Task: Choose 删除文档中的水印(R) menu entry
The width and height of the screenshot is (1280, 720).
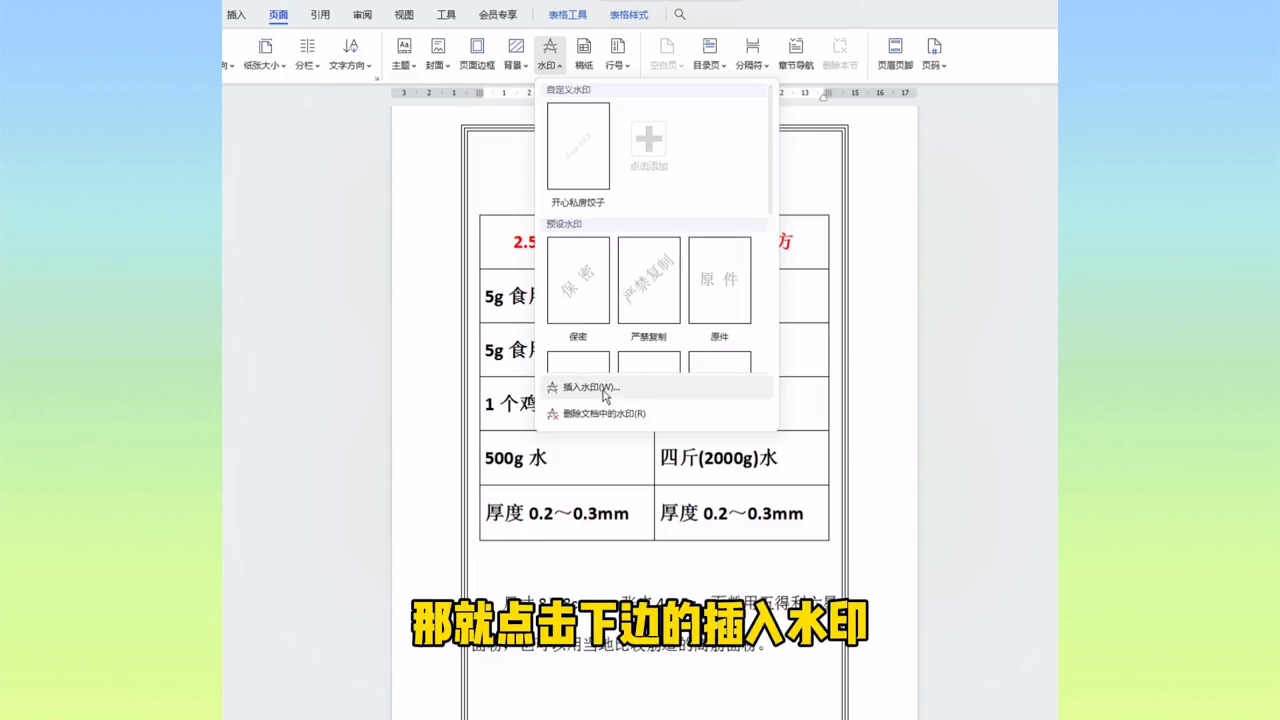Action: pos(657,413)
